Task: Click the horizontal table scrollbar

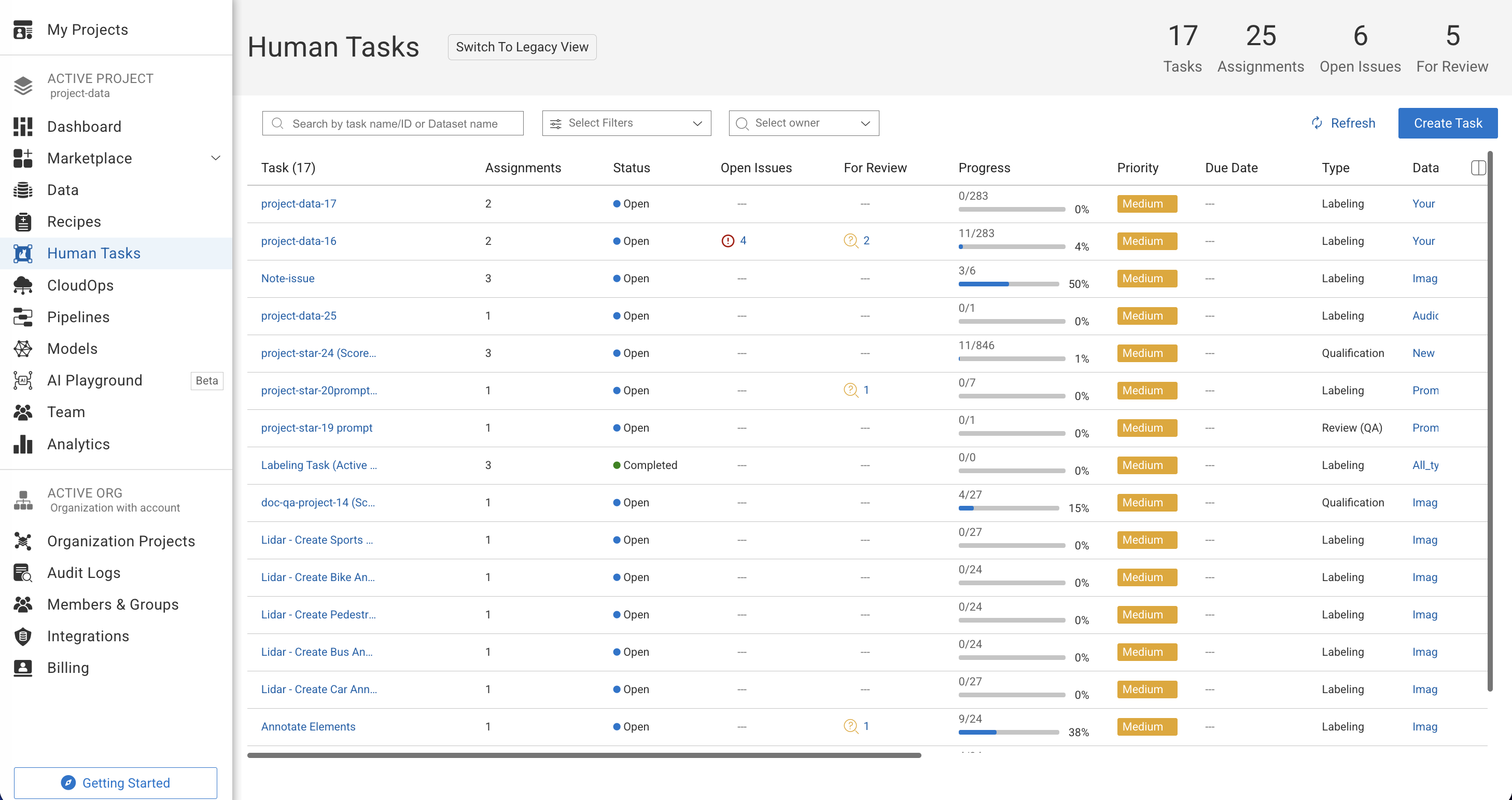Action: click(584, 755)
